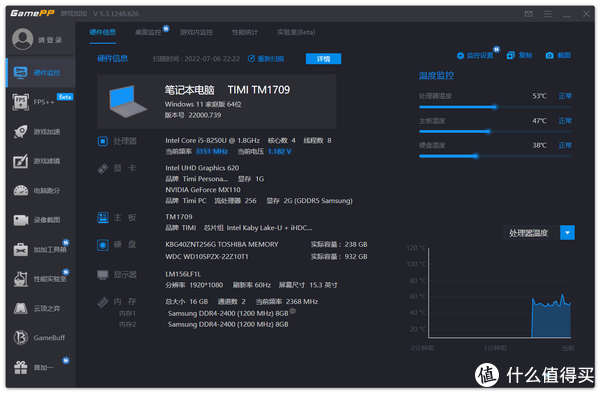This screenshot has height=393, width=600.
Task: Click the 温度监控 section heading
Action: coord(436,75)
